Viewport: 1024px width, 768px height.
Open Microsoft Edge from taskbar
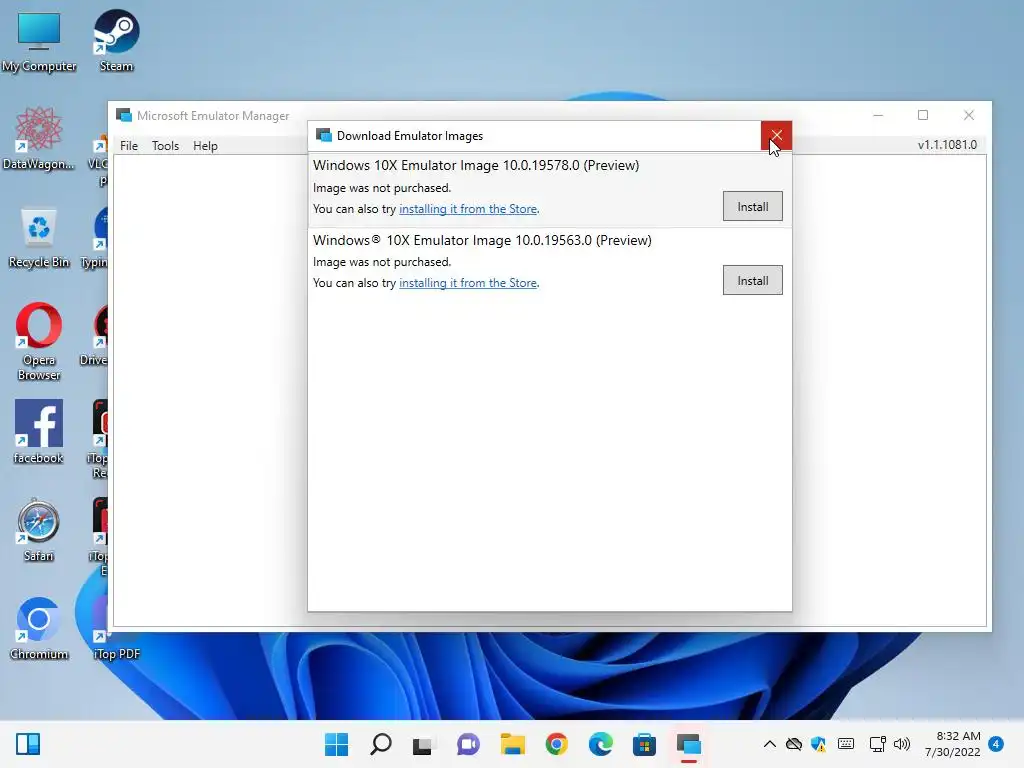click(600, 744)
